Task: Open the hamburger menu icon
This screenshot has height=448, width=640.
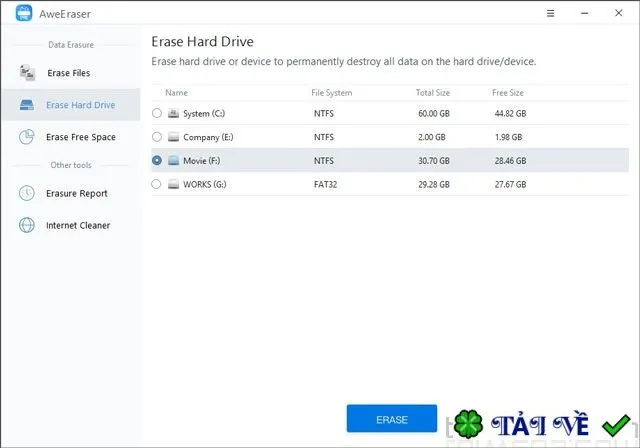Action: [551, 13]
